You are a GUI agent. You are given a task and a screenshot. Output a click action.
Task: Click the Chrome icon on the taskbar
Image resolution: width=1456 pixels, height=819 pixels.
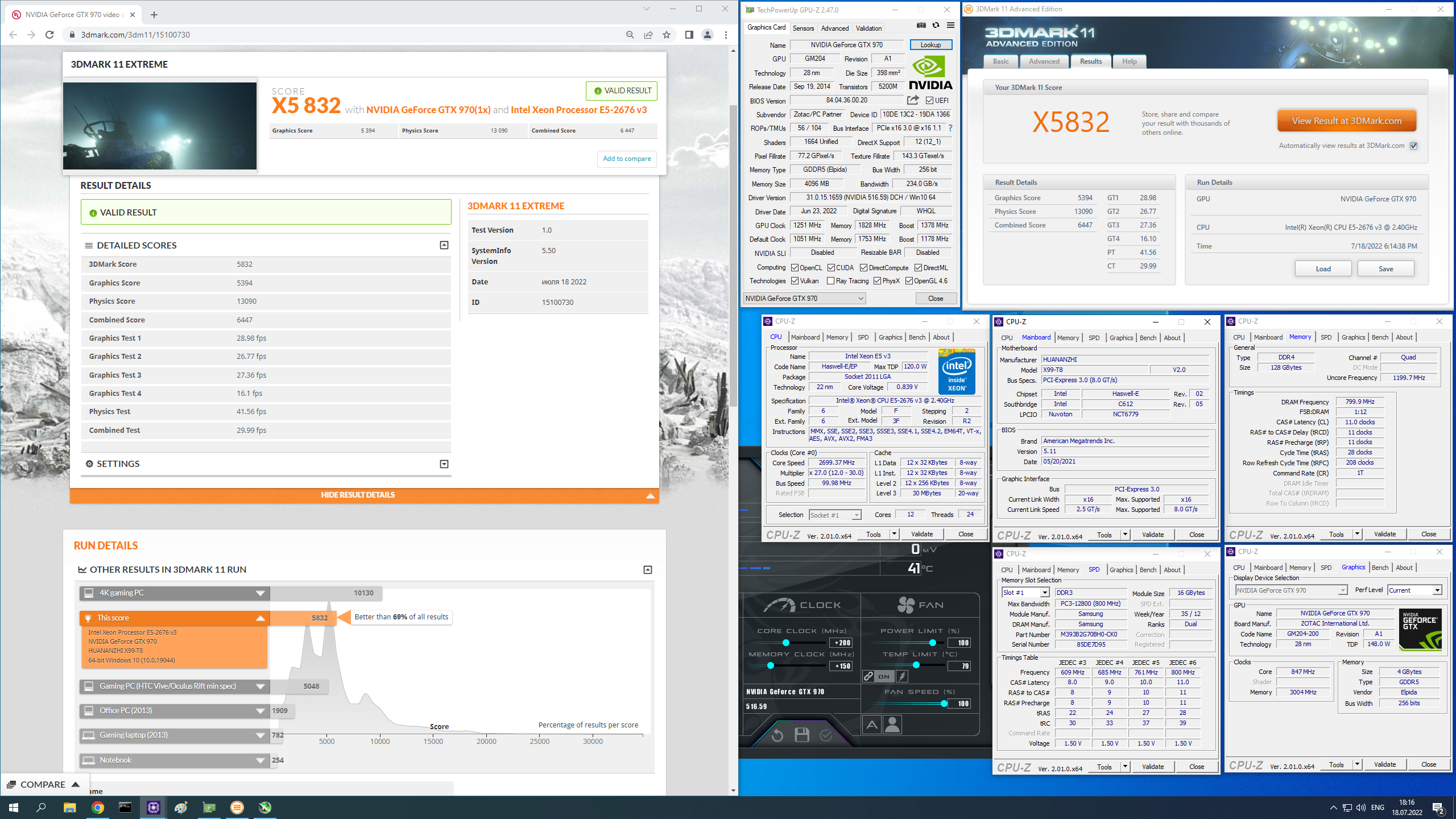point(97,807)
